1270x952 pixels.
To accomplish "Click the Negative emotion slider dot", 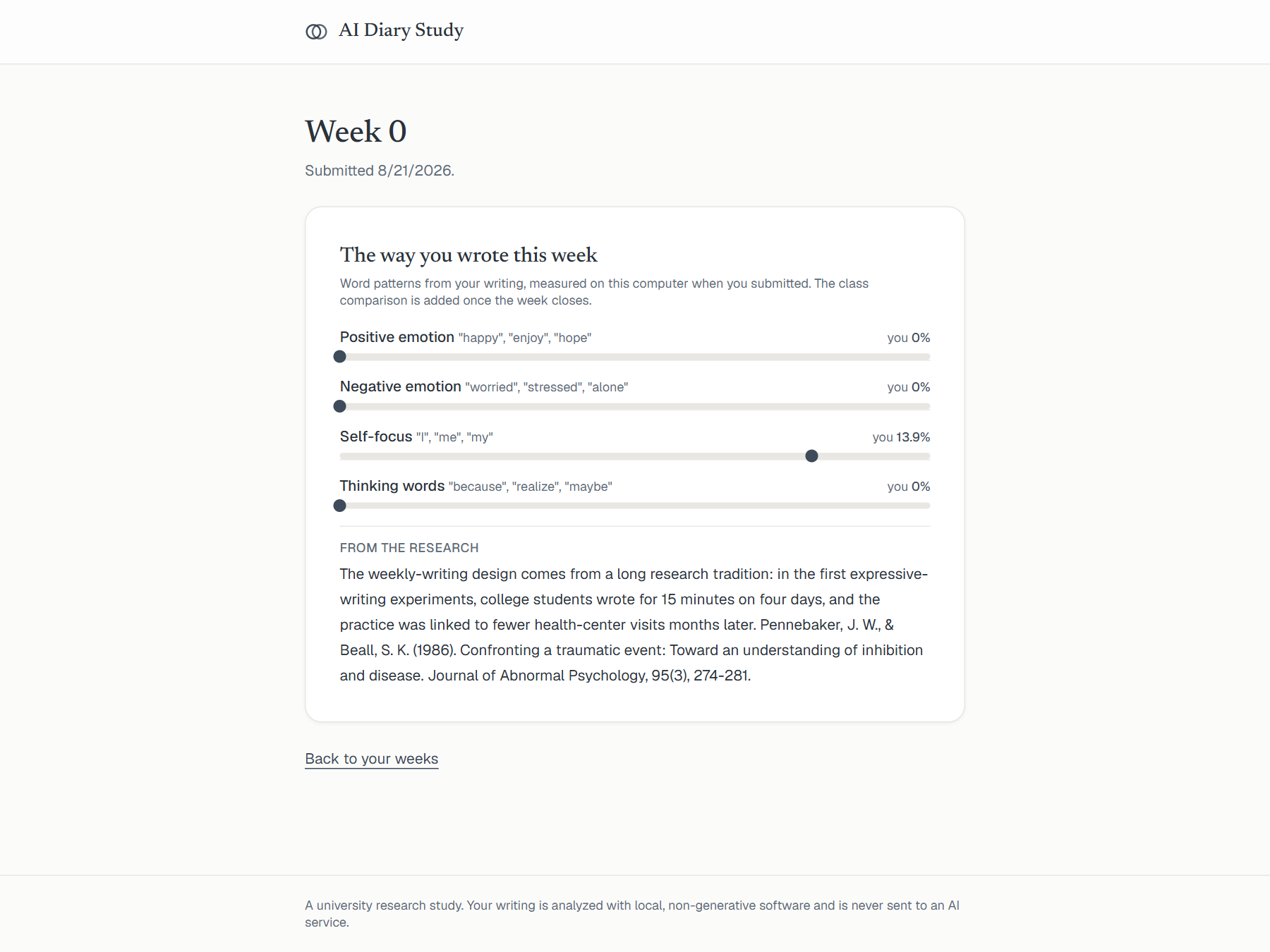I will click(340, 406).
